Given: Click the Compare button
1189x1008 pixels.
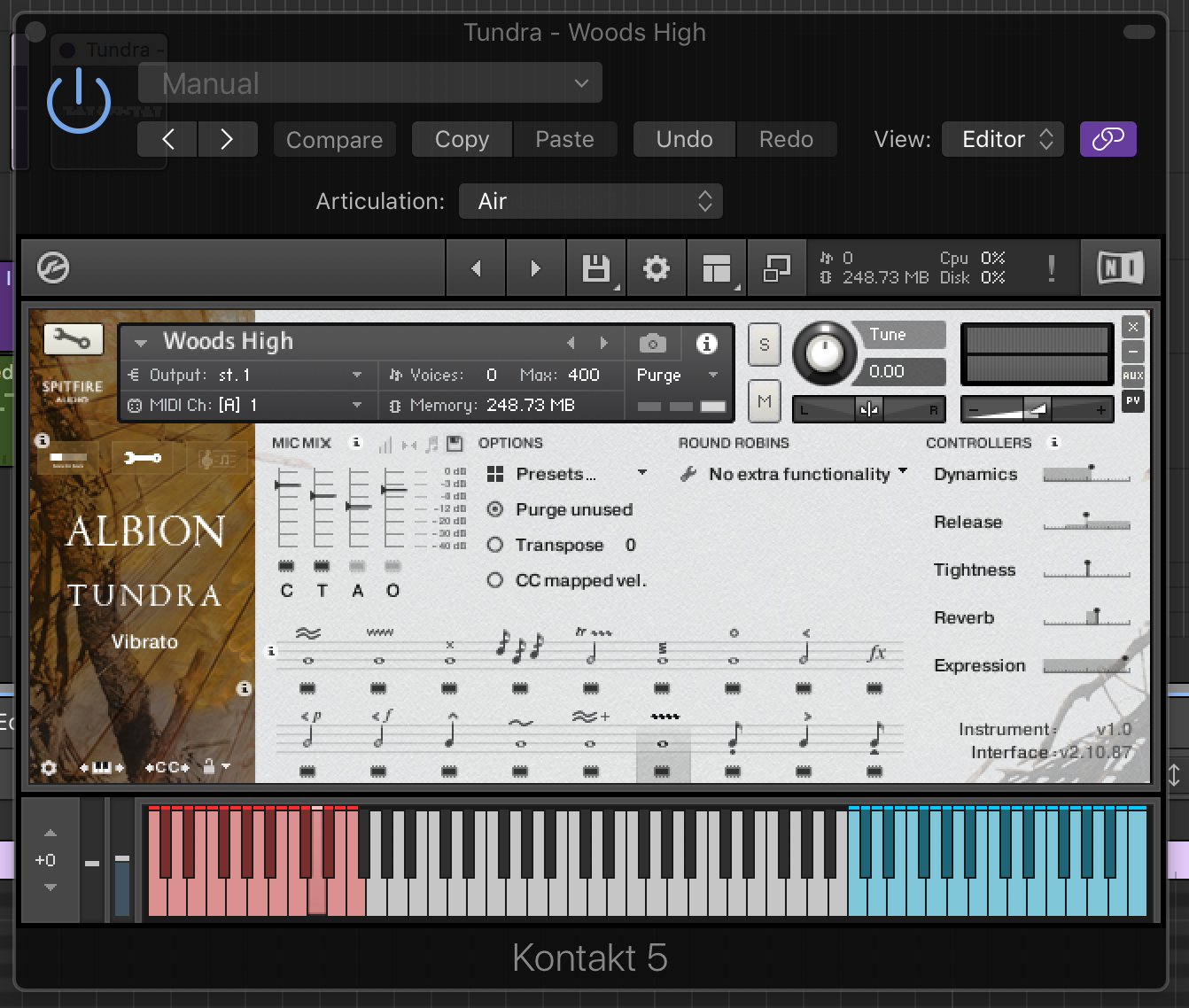Looking at the screenshot, I should tap(334, 140).
